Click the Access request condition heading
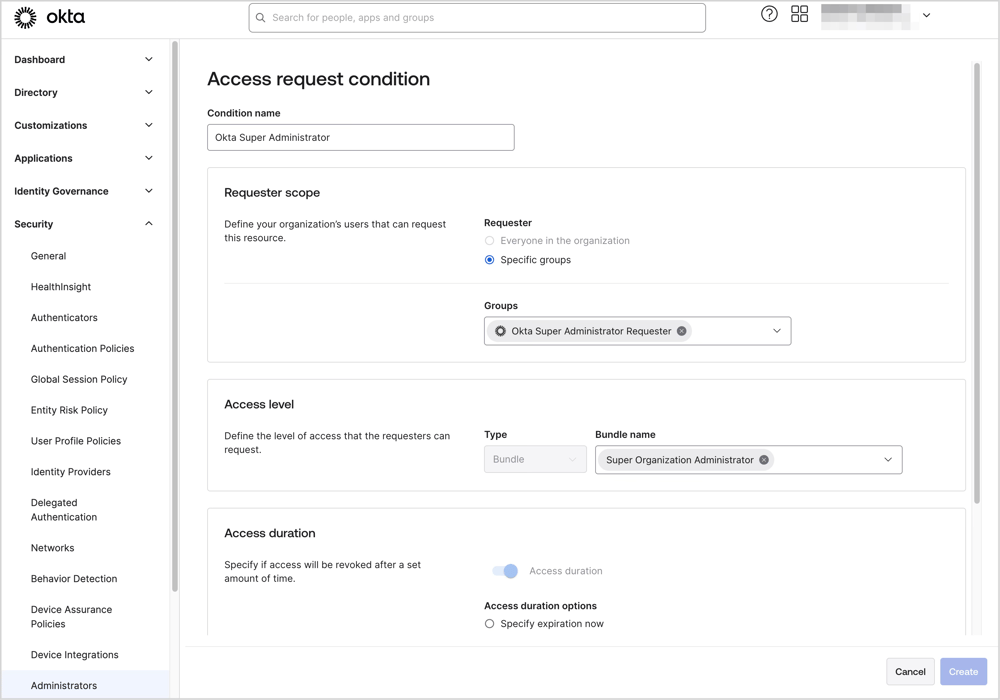1000x700 pixels. point(318,78)
